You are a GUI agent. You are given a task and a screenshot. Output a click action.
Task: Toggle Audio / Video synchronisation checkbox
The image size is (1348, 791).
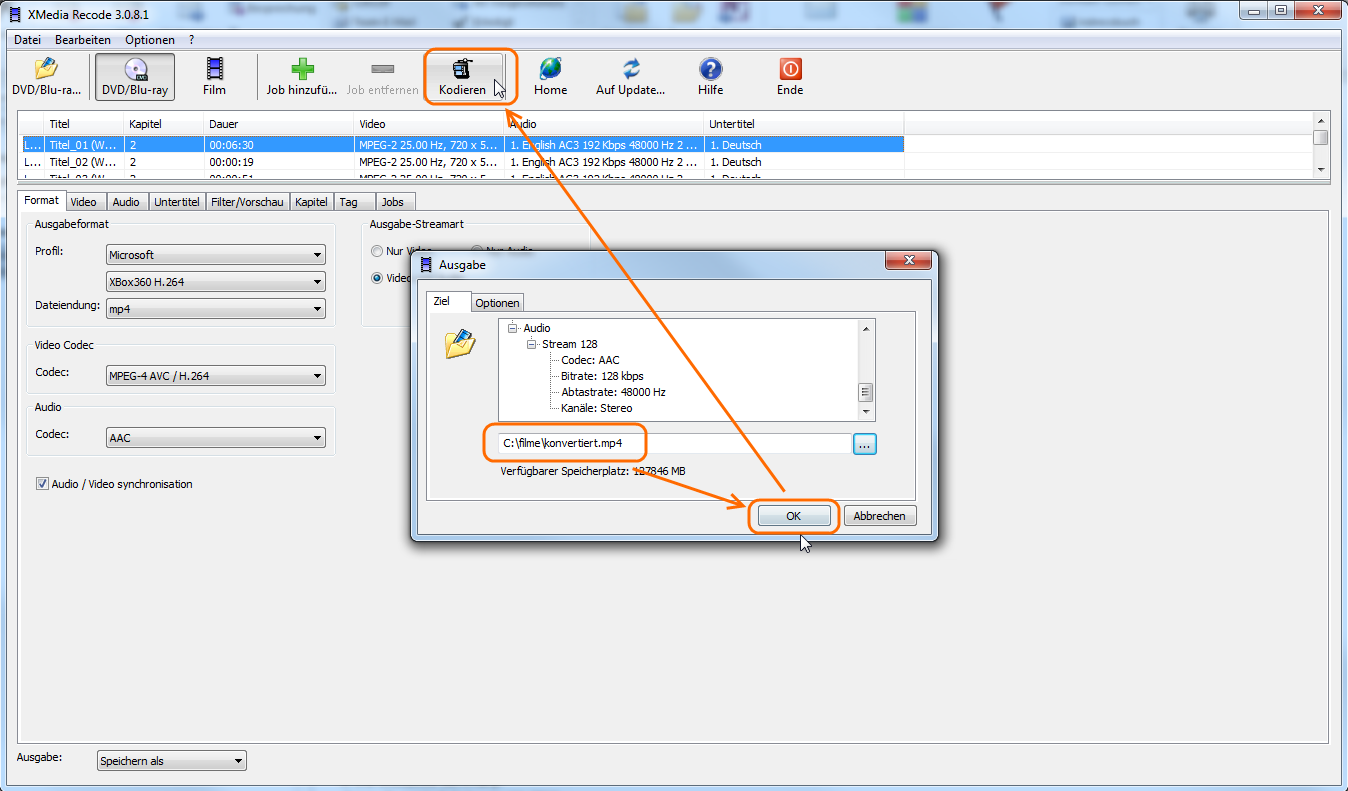[x=43, y=484]
